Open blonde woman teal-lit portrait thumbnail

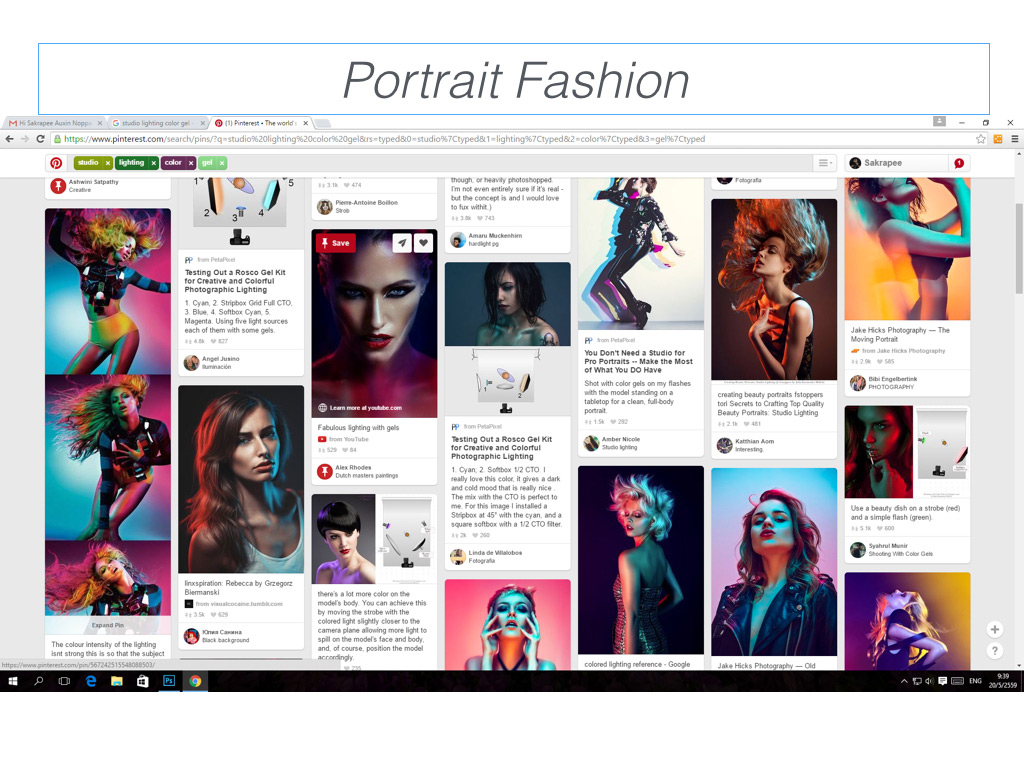click(641, 560)
